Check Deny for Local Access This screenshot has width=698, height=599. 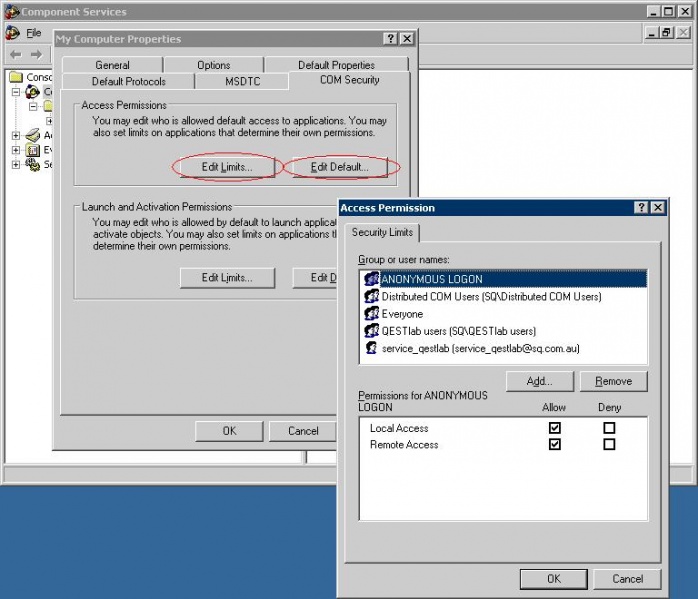(609, 428)
